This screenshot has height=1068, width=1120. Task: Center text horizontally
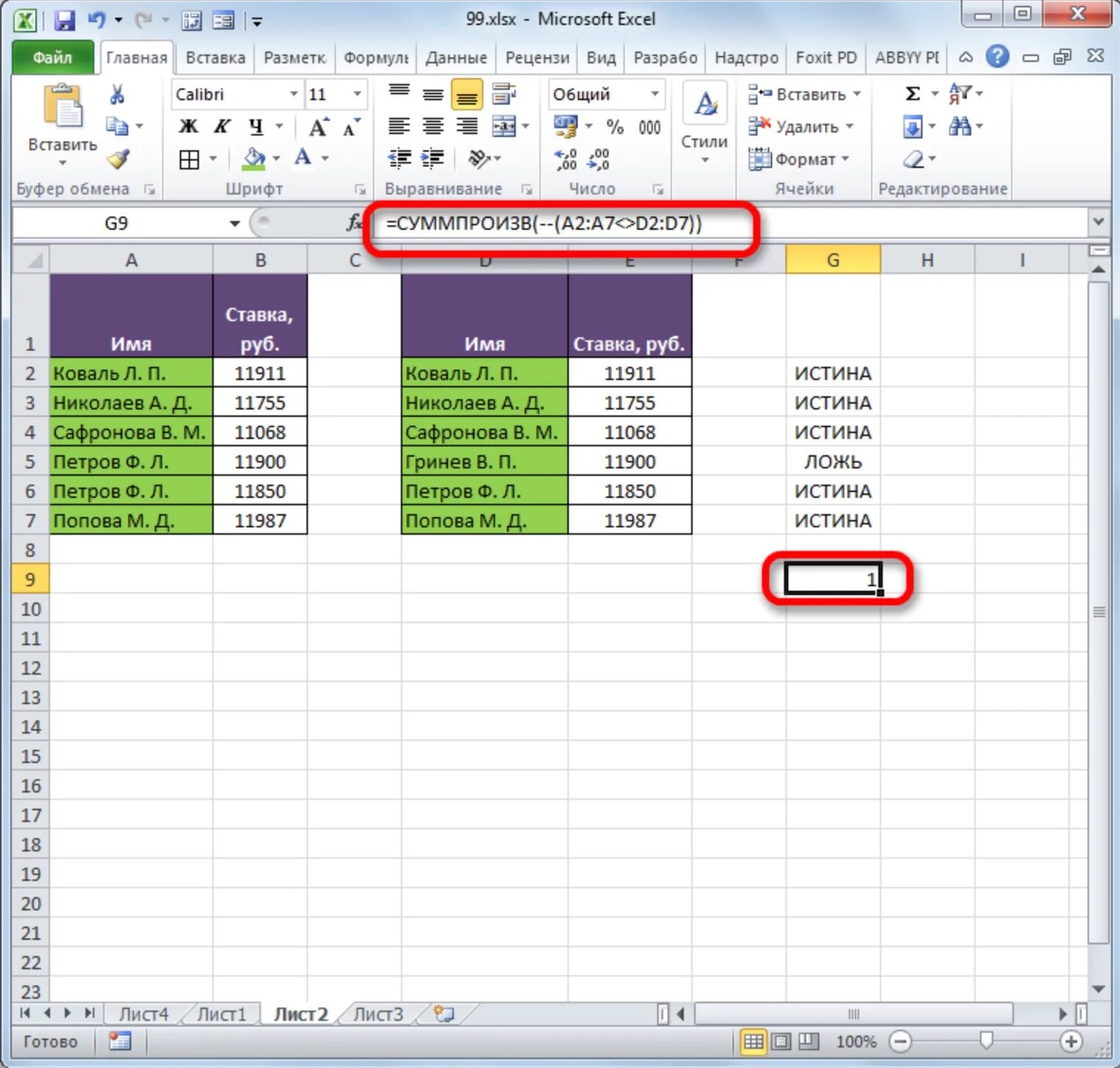click(433, 126)
